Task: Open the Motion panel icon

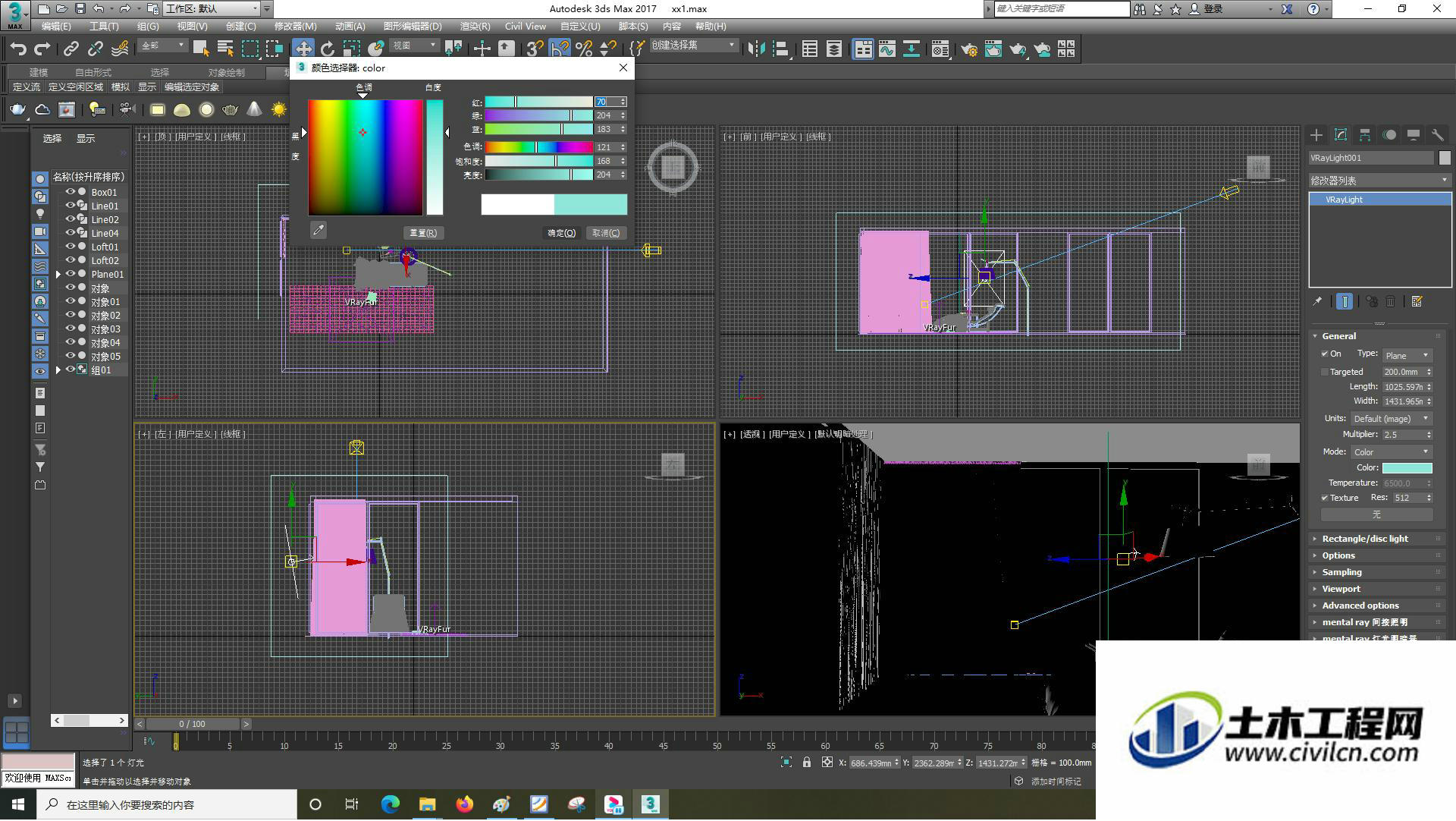Action: click(x=1389, y=135)
